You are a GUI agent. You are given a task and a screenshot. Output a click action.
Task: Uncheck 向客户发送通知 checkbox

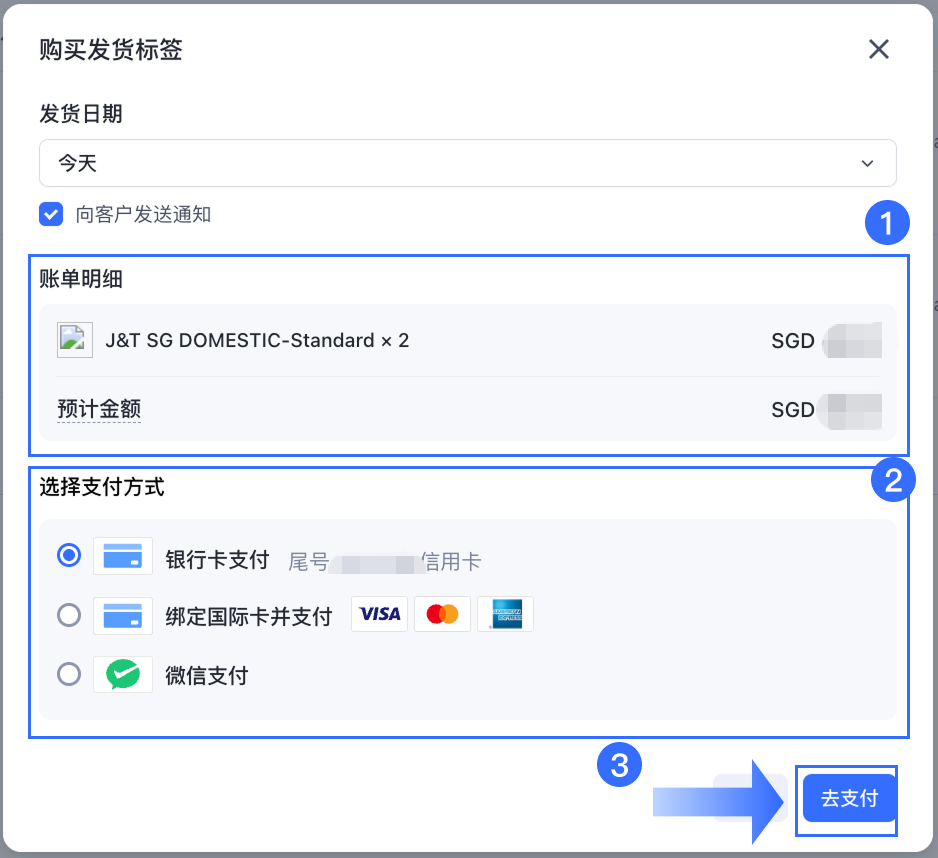pyautogui.click(x=51, y=214)
